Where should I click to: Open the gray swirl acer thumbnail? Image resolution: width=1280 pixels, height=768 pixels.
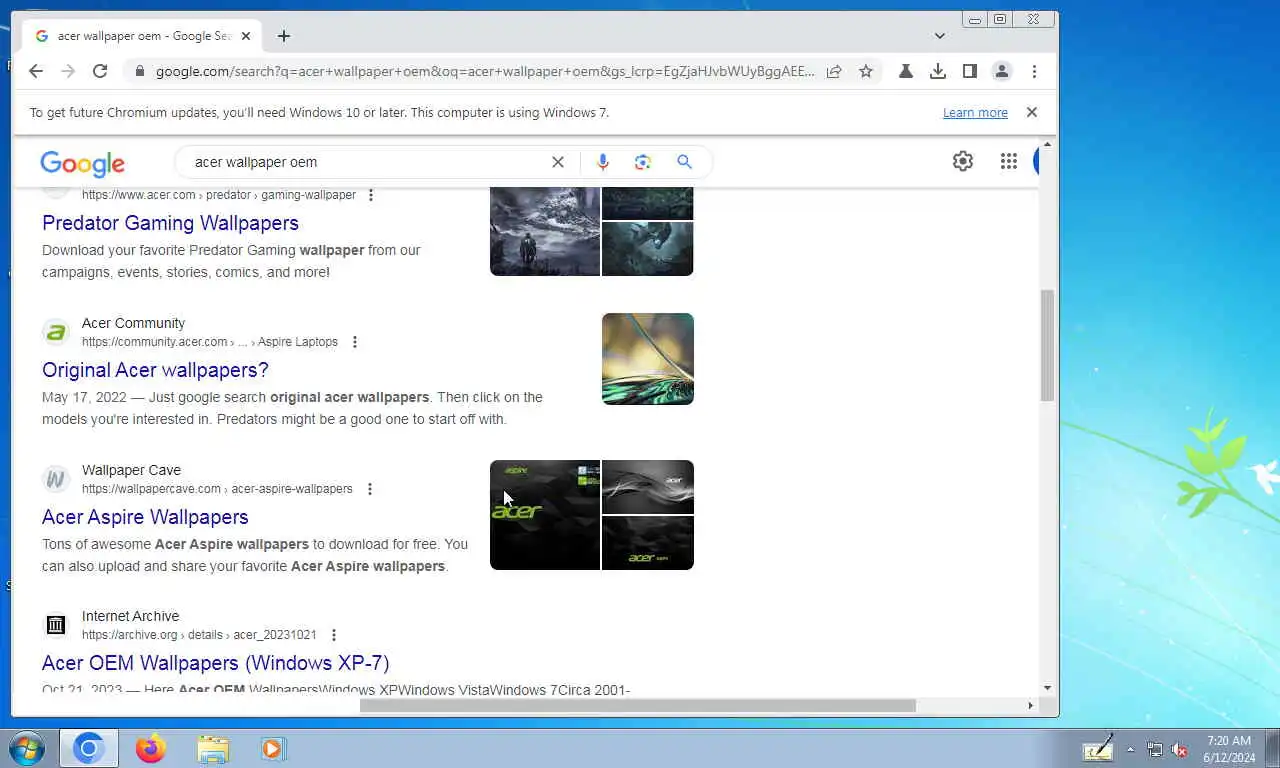[648, 487]
